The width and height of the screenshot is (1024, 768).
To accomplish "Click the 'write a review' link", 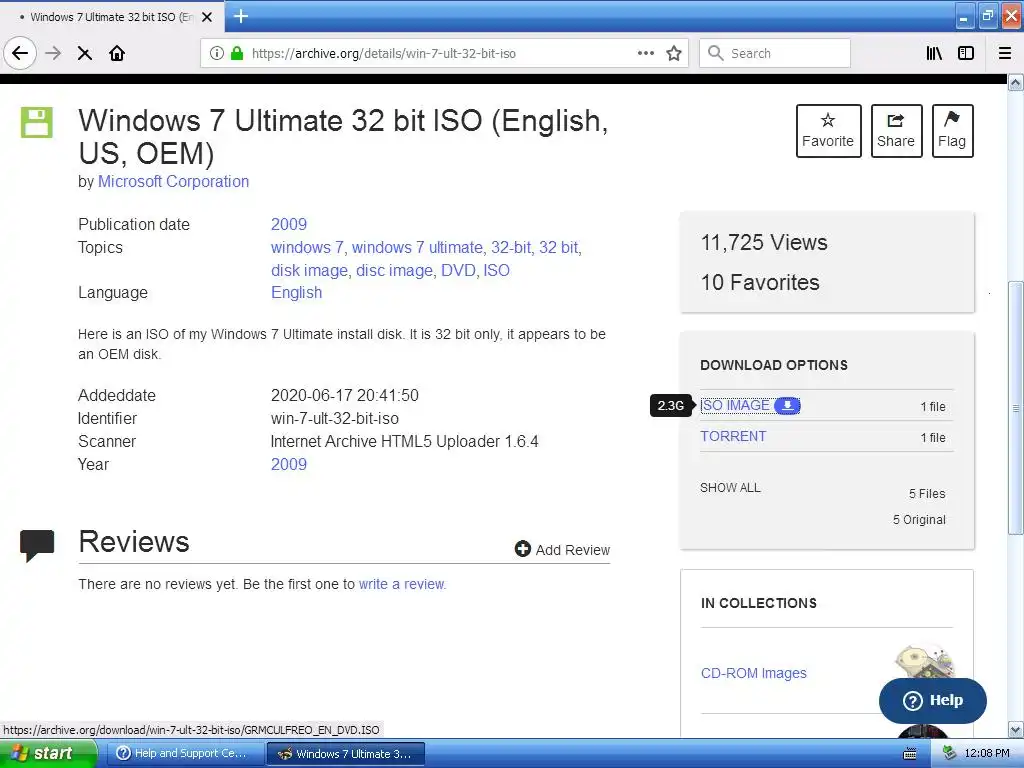I will coord(402,584).
